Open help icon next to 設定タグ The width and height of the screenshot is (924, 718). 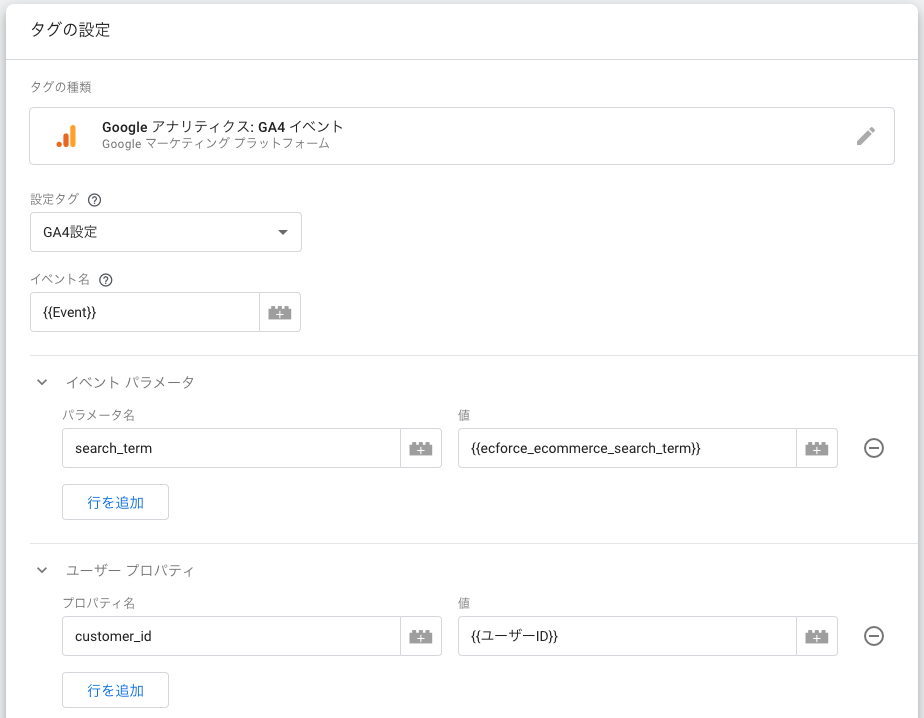click(94, 200)
